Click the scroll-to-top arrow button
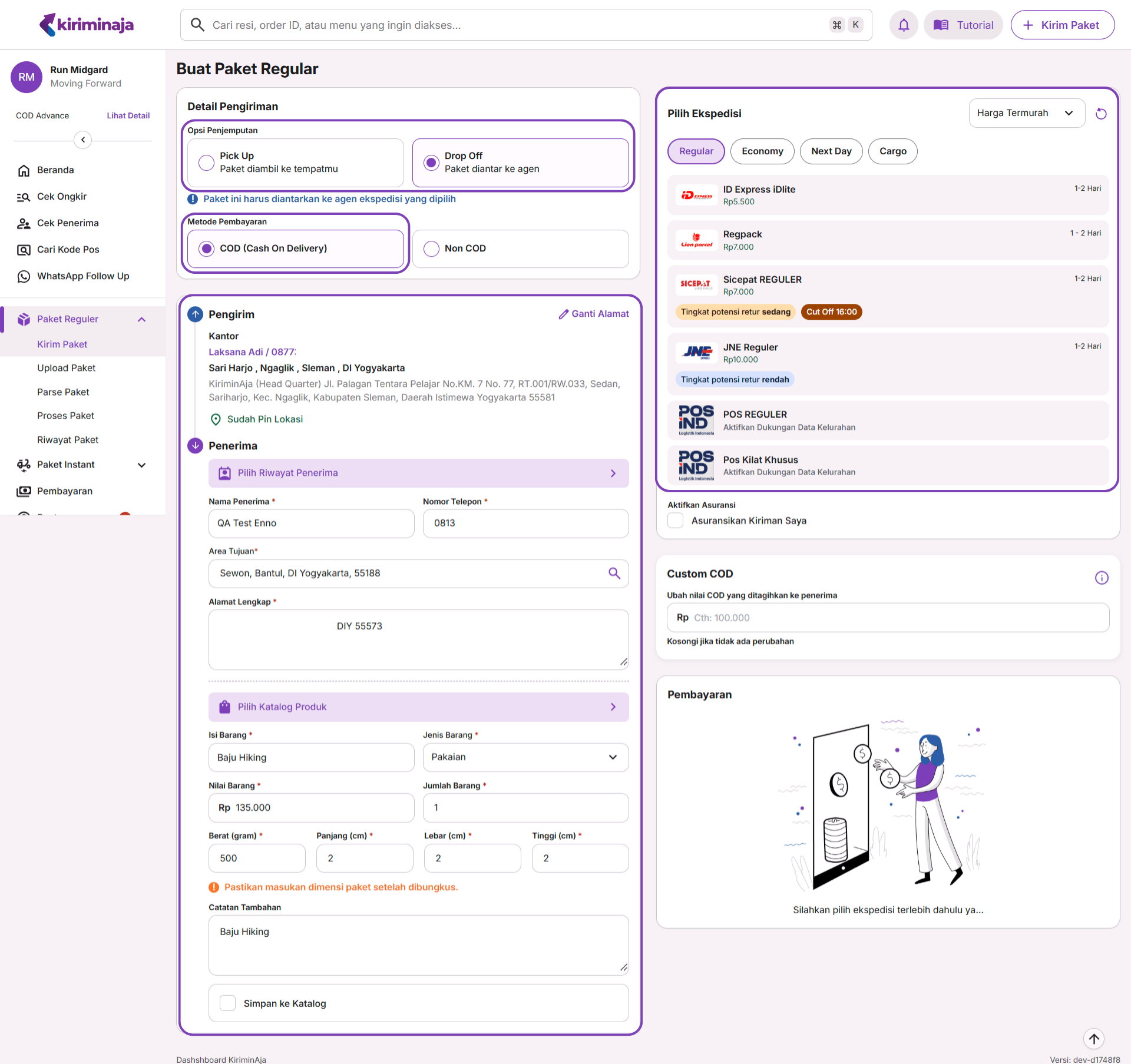 [x=1093, y=1039]
